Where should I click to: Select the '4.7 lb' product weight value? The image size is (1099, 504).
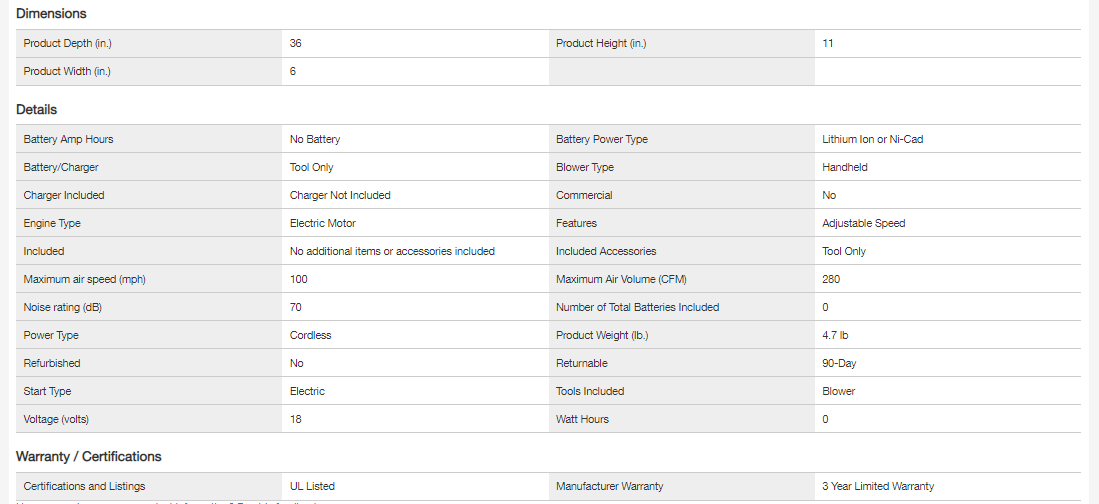coord(835,336)
